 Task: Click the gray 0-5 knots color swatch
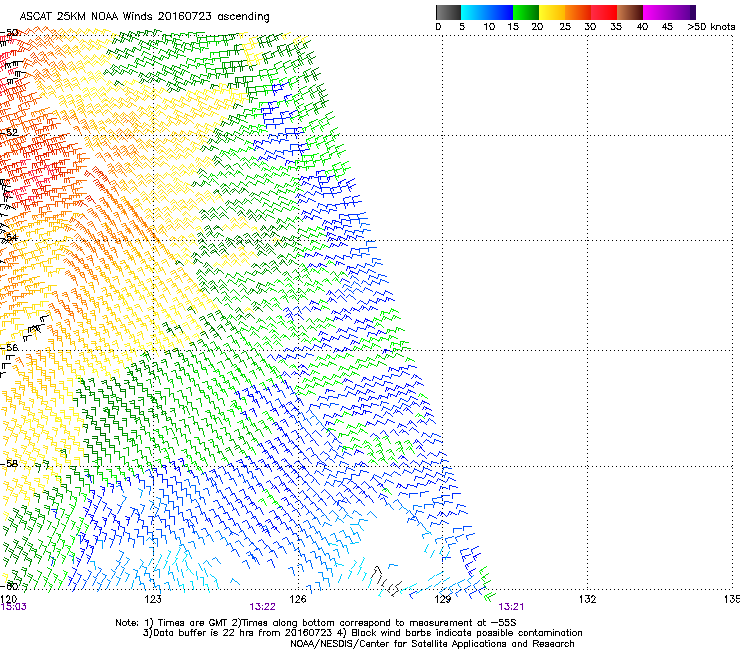(x=448, y=12)
